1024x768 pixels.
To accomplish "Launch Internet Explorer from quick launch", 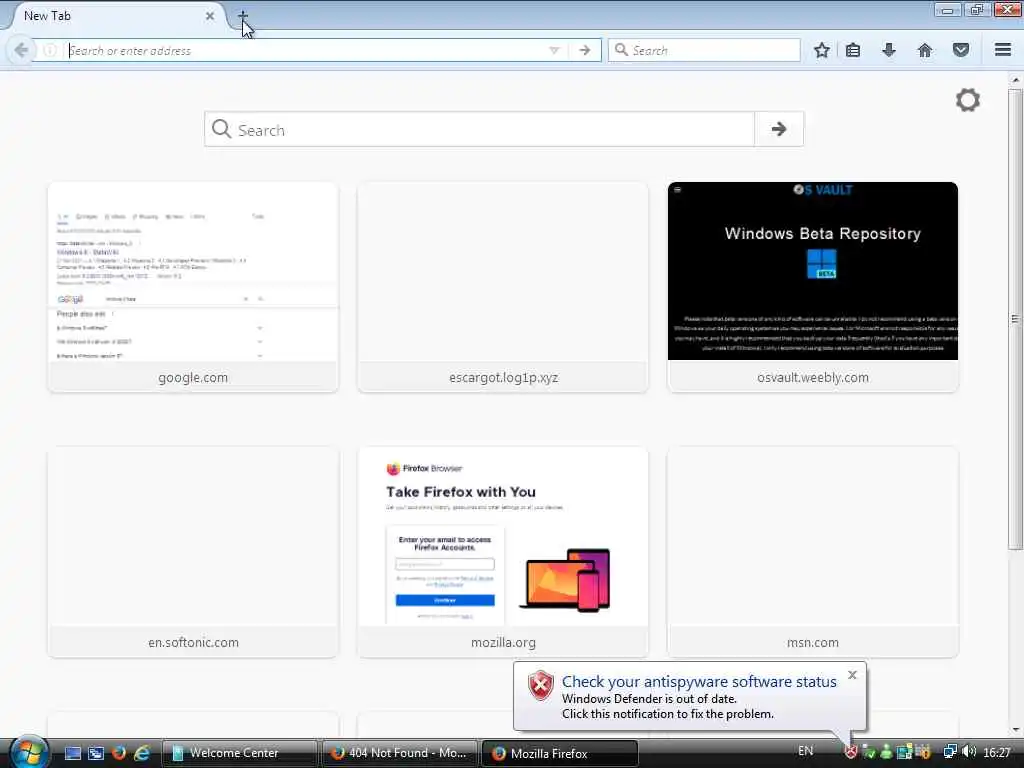I will (142, 753).
